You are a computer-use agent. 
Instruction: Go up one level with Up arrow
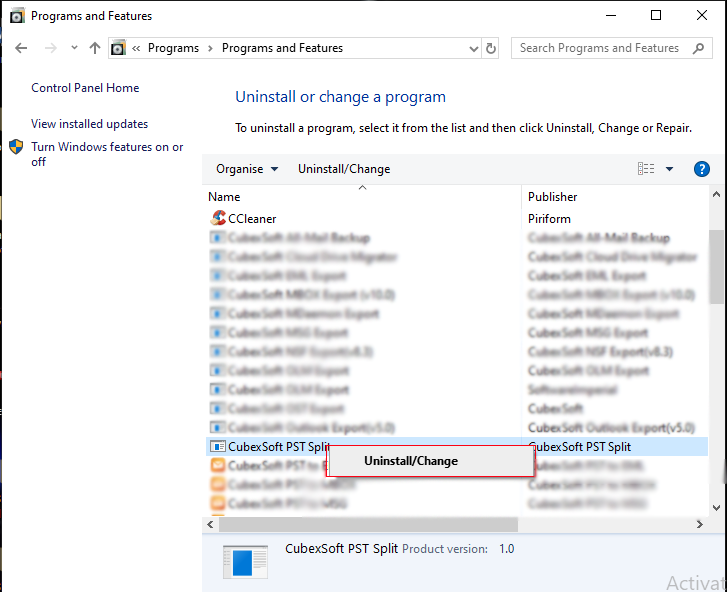click(95, 48)
